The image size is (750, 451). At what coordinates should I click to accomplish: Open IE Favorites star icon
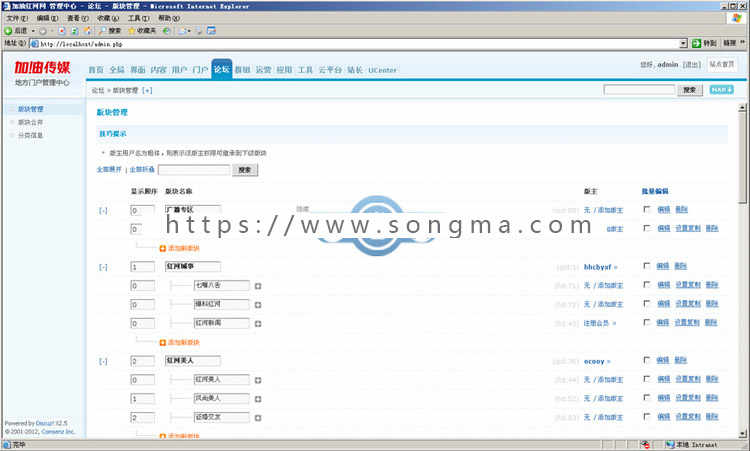pyautogui.click(x=132, y=31)
